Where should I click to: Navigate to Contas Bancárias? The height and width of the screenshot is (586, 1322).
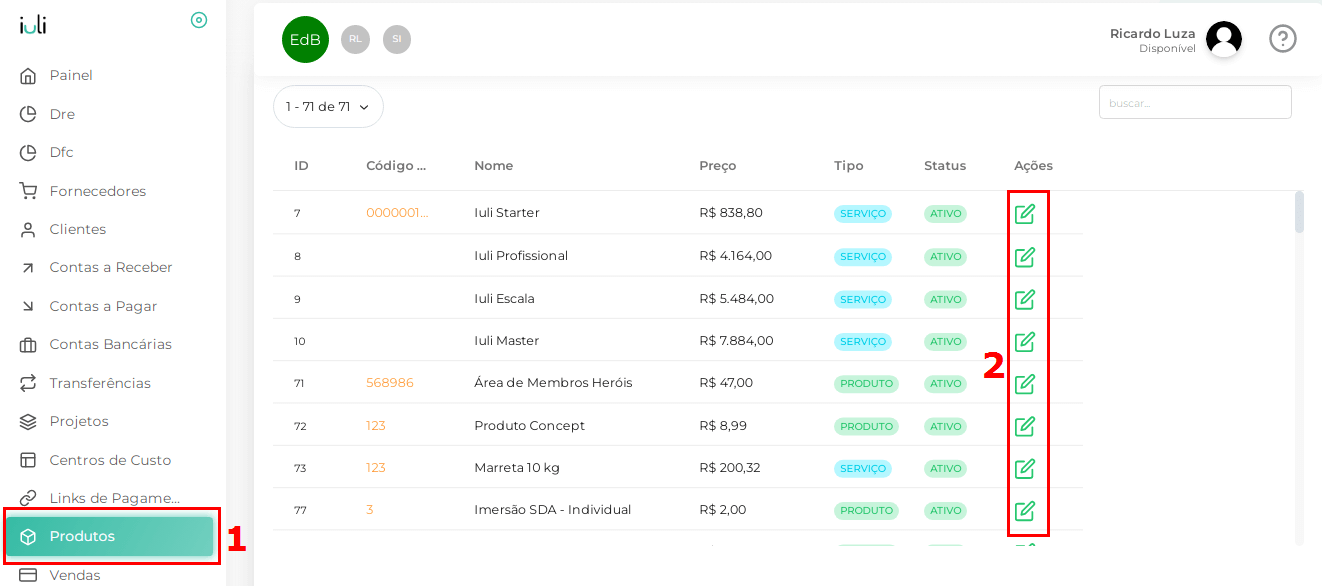113,344
